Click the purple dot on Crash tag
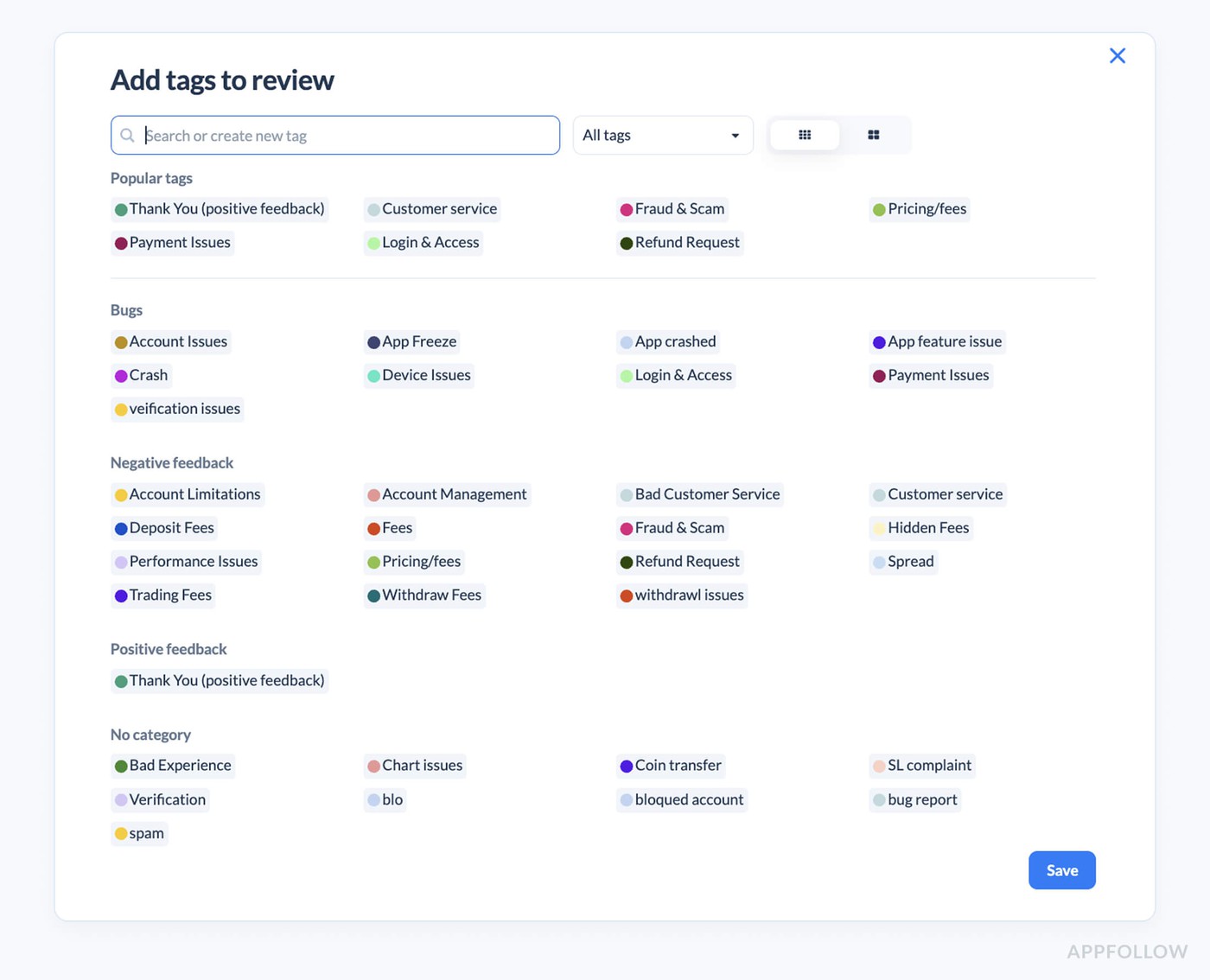The image size is (1210, 980). pyautogui.click(x=121, y=376)
